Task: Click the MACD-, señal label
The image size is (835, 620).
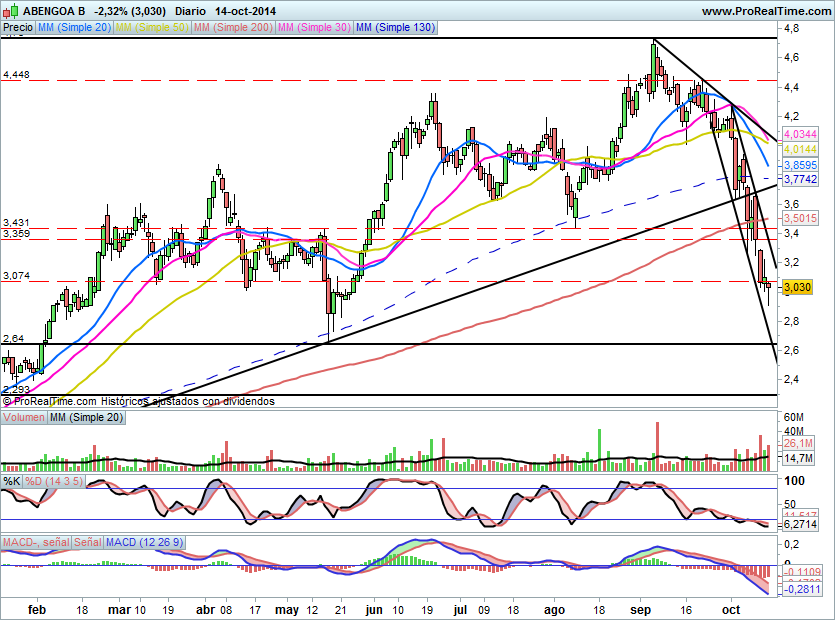Action: click(36, 542)
